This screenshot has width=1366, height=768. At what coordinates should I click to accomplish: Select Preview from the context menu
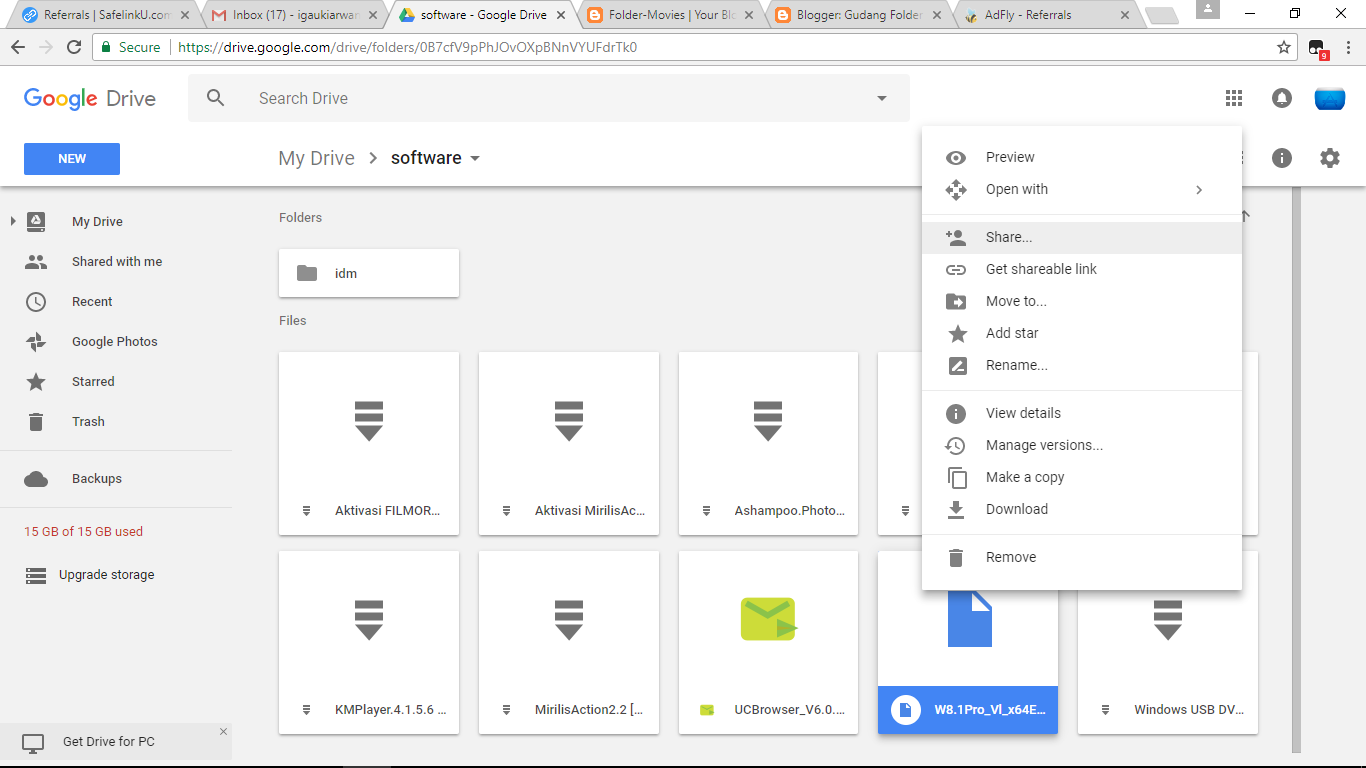point(1082,157)
